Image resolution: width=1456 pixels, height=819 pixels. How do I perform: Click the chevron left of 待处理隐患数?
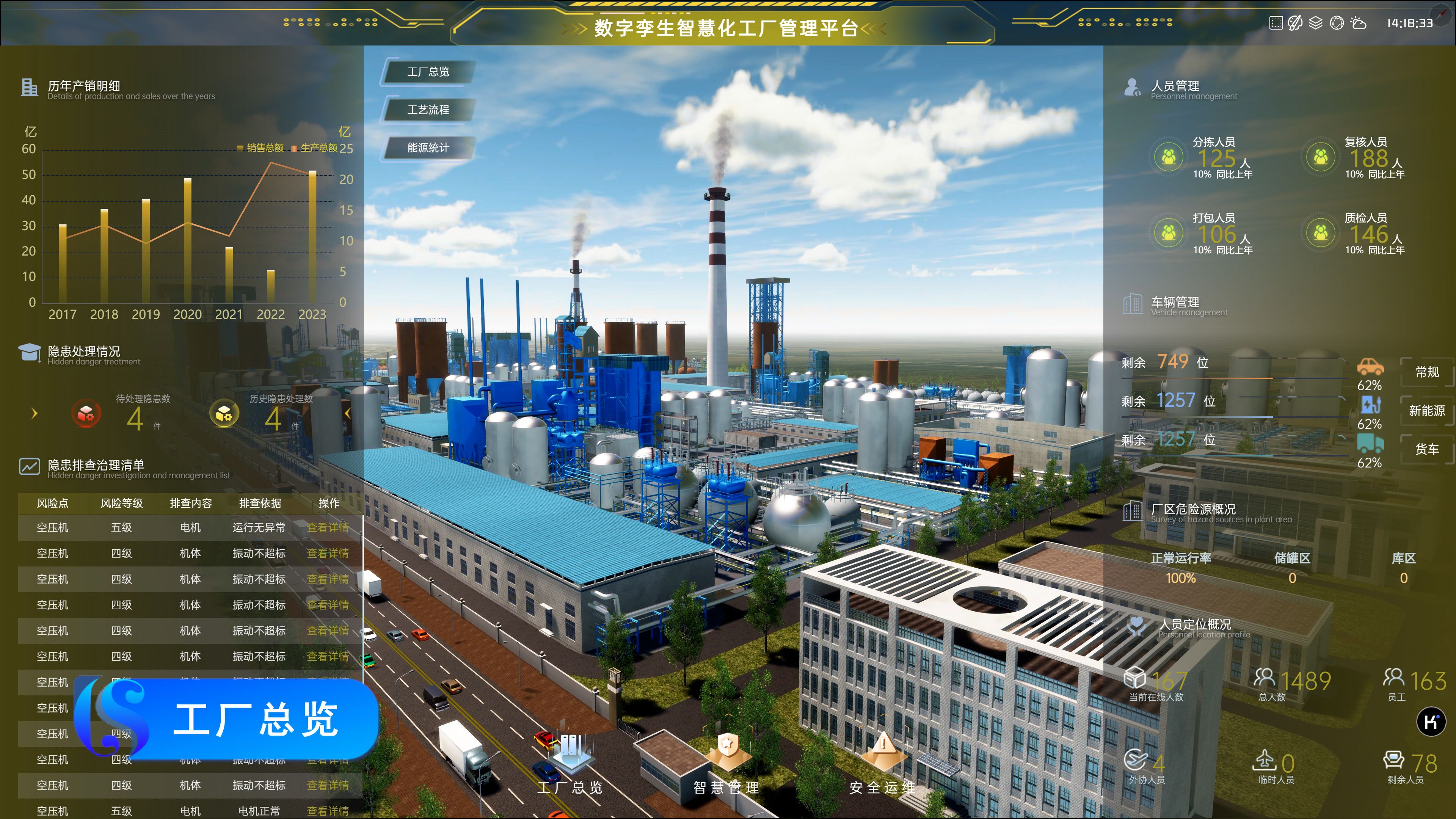(35, 413)
